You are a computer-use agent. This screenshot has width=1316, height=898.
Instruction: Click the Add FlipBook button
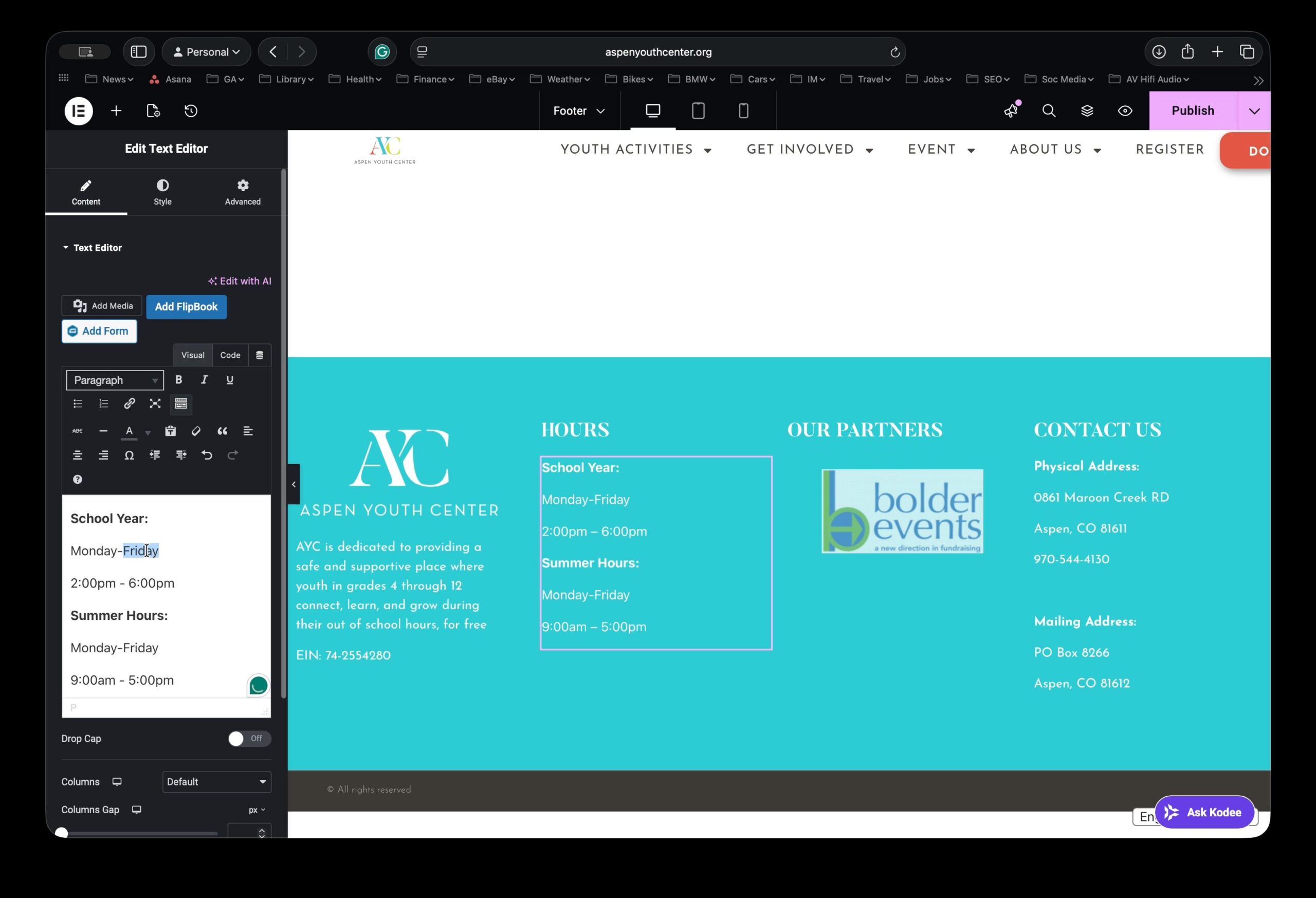186,307
